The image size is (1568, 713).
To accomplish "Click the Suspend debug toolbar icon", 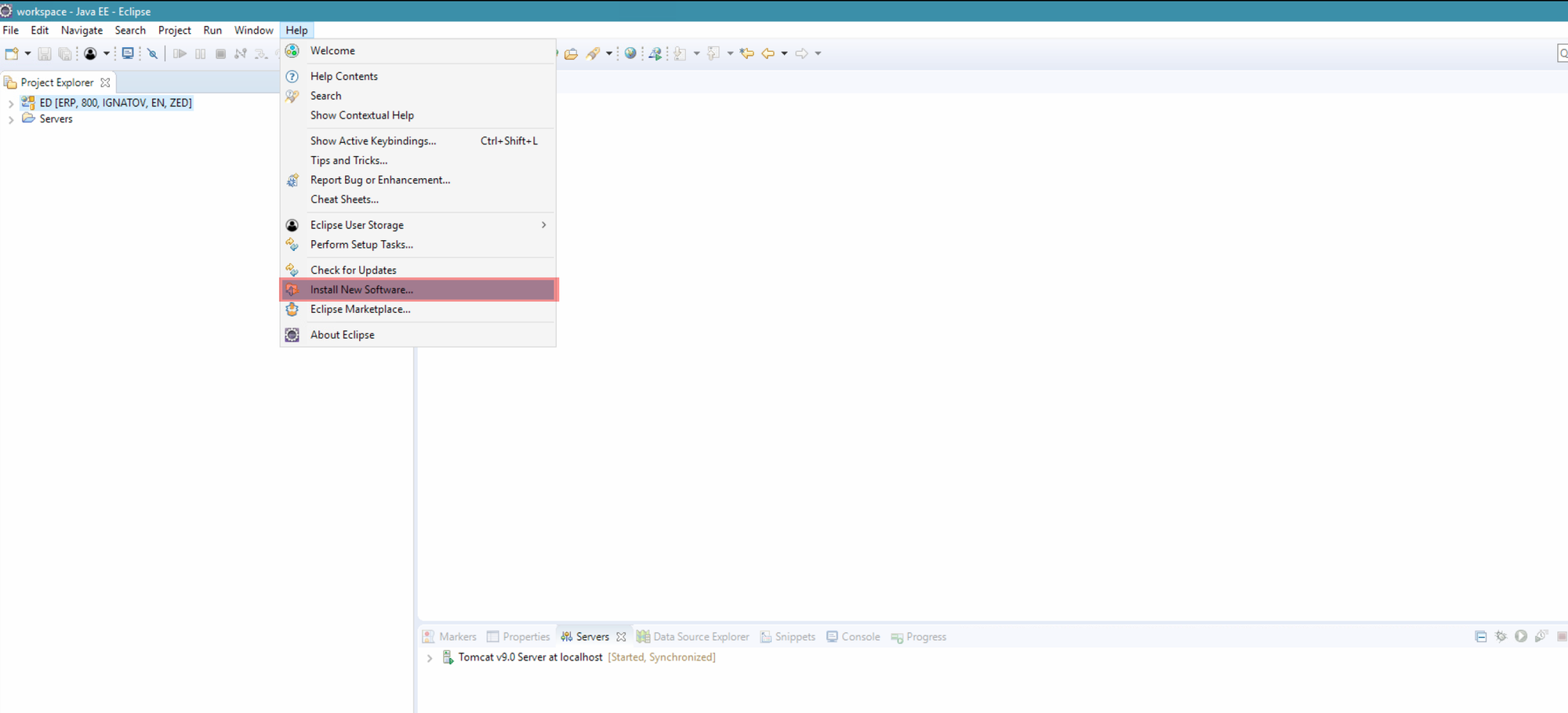I will [201, 53].
